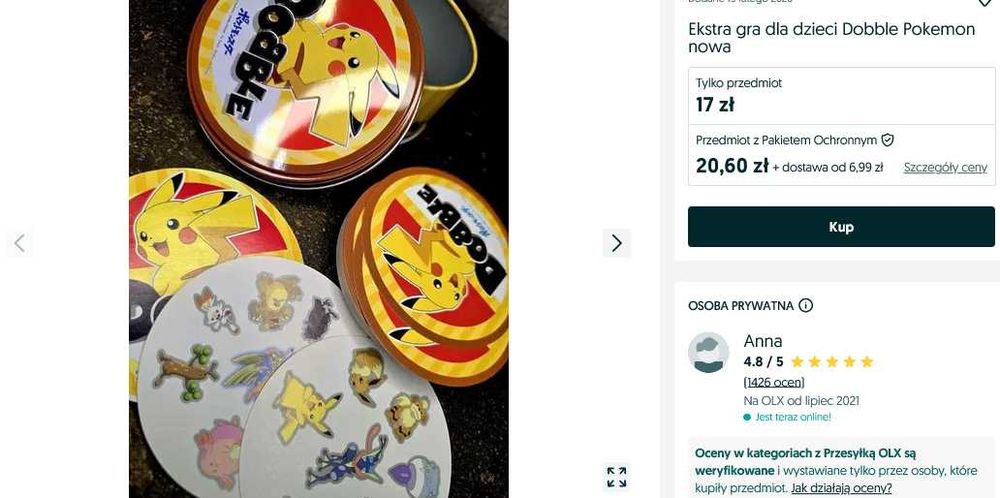
Task: Save listing with the heart icon
Action: (984, 3)
